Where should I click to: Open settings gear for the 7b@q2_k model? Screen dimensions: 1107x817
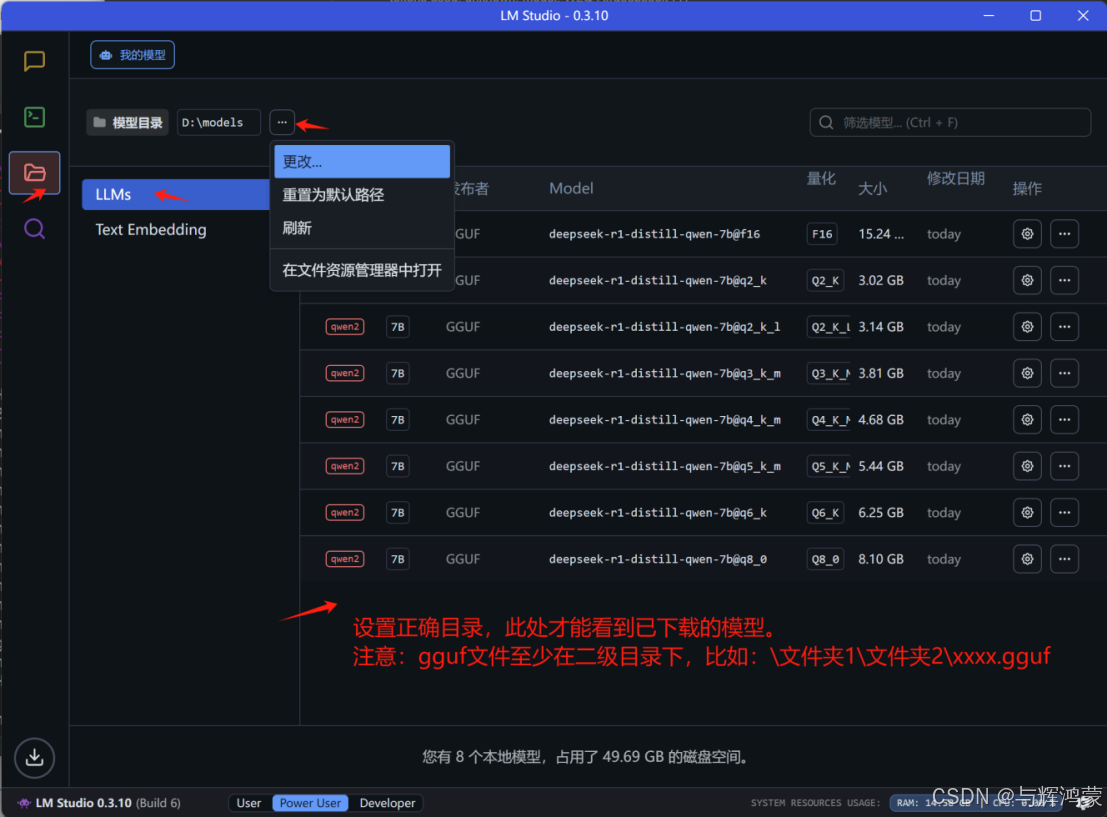[x=1027, y=280]
